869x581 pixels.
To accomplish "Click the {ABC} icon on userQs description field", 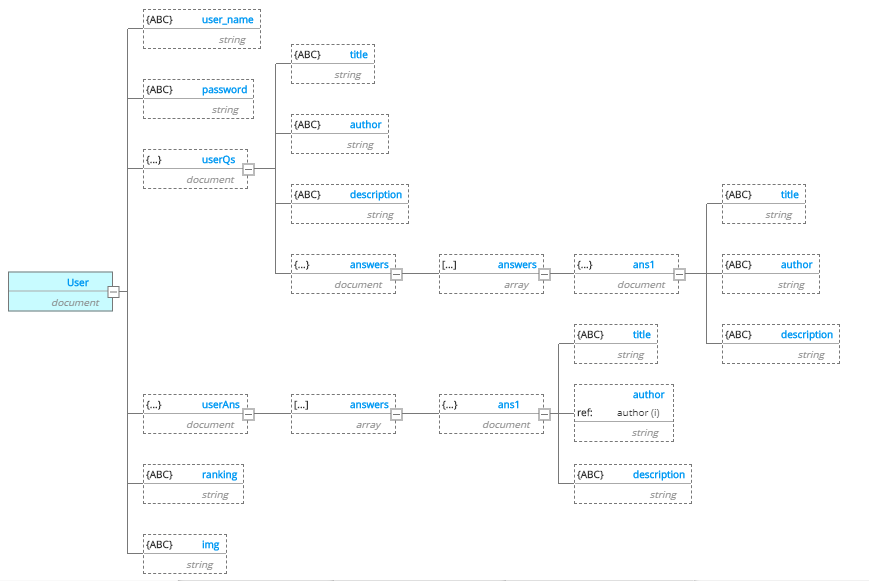I will (x=308, y=195).
